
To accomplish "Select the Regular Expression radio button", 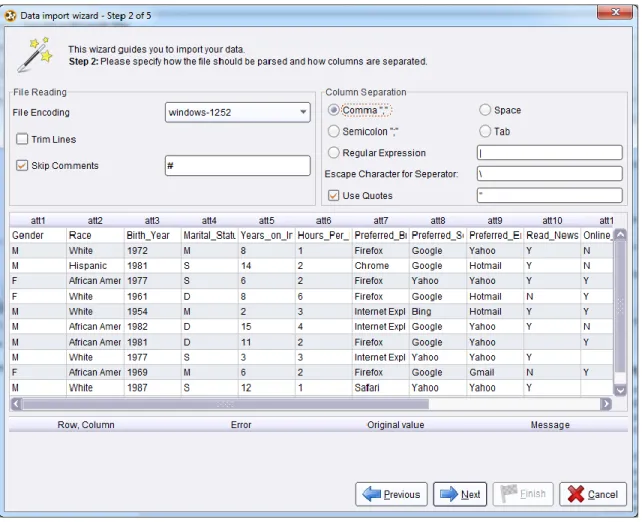I will pyautogui.click(x=334, y=153).
